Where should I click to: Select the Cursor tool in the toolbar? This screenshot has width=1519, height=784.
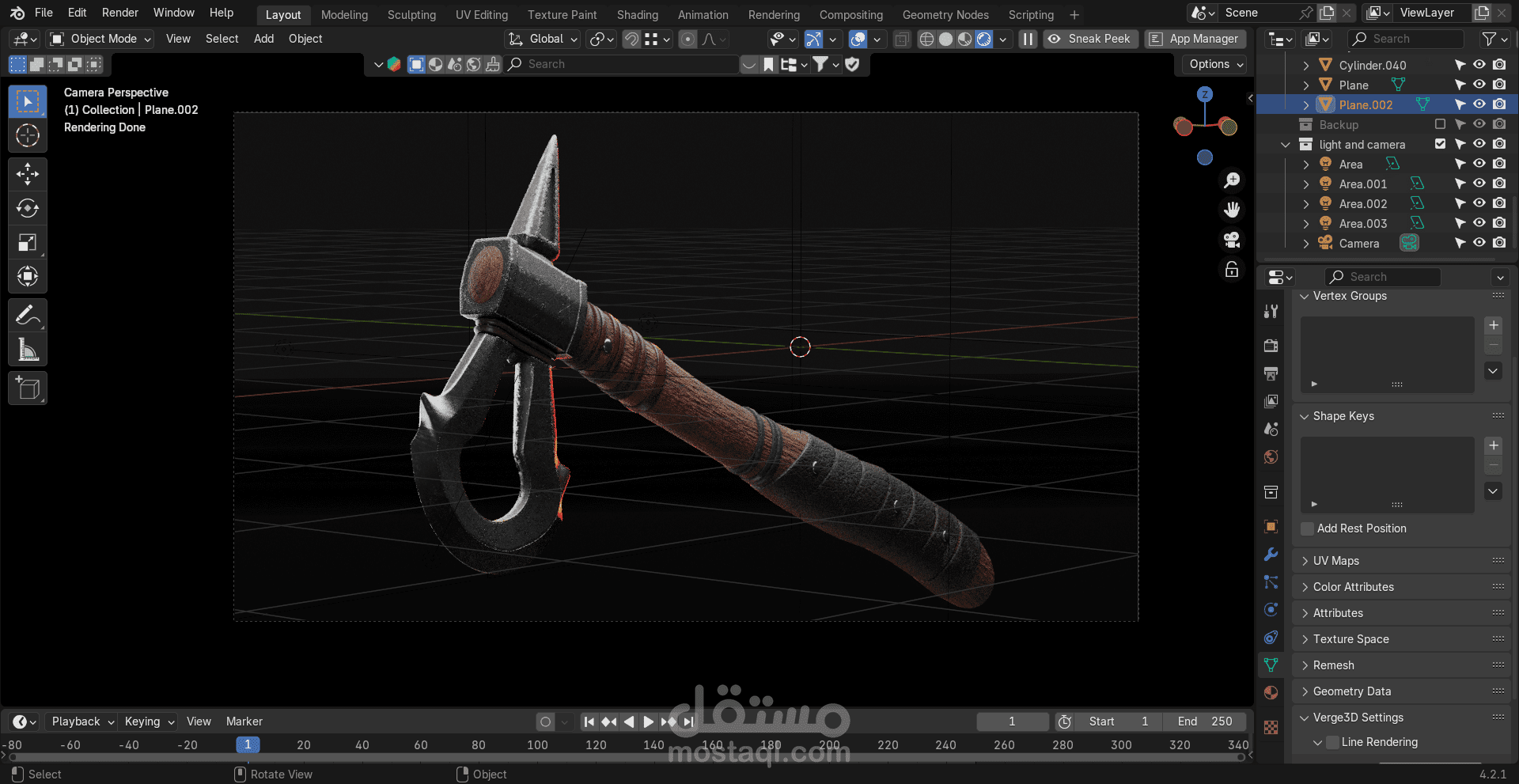click(x=28, y=136)
